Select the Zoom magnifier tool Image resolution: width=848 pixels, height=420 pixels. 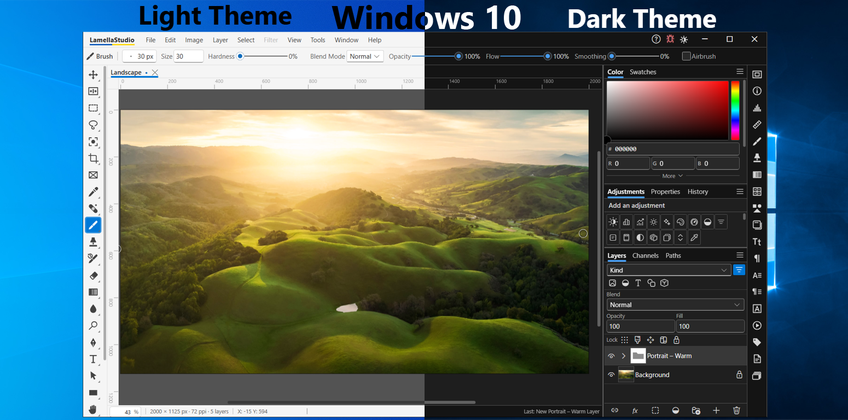93,325
